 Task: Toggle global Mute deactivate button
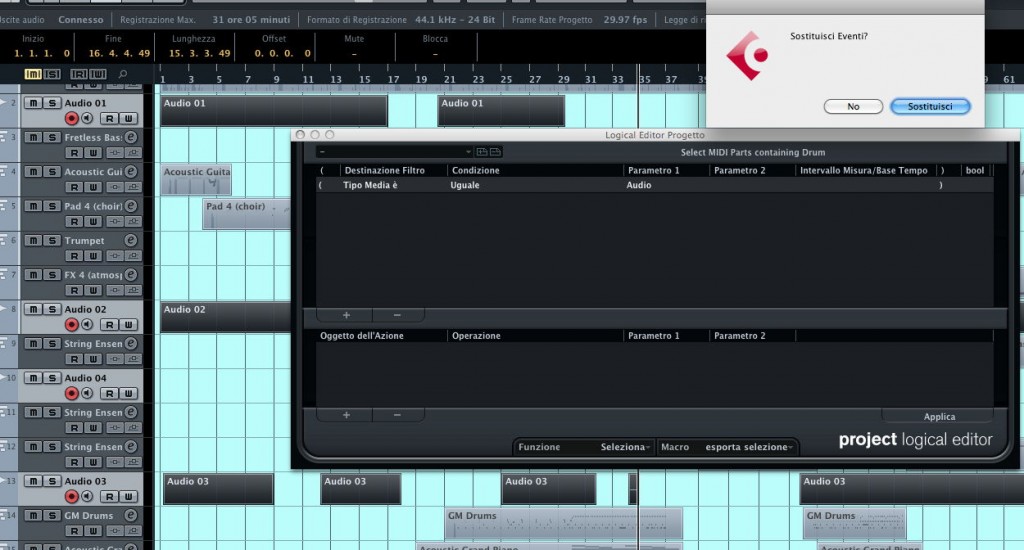coord(33,74)
